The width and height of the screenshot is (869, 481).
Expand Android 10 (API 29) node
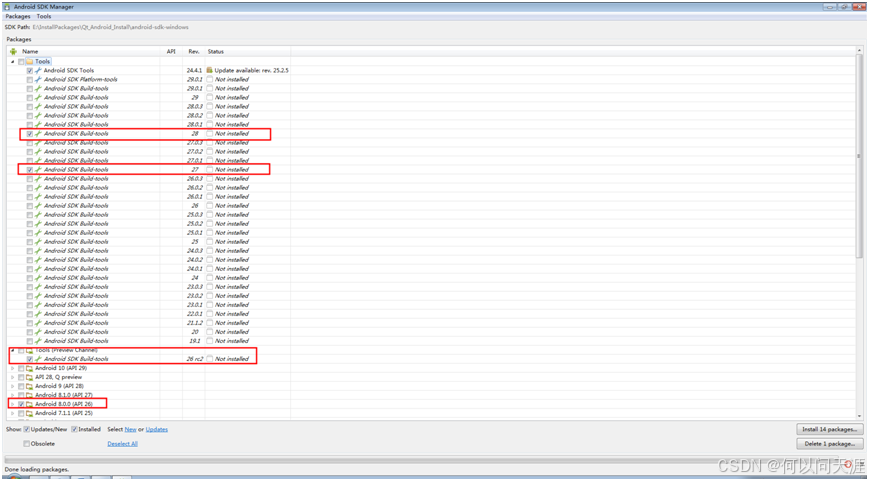[x=13, y=368]
